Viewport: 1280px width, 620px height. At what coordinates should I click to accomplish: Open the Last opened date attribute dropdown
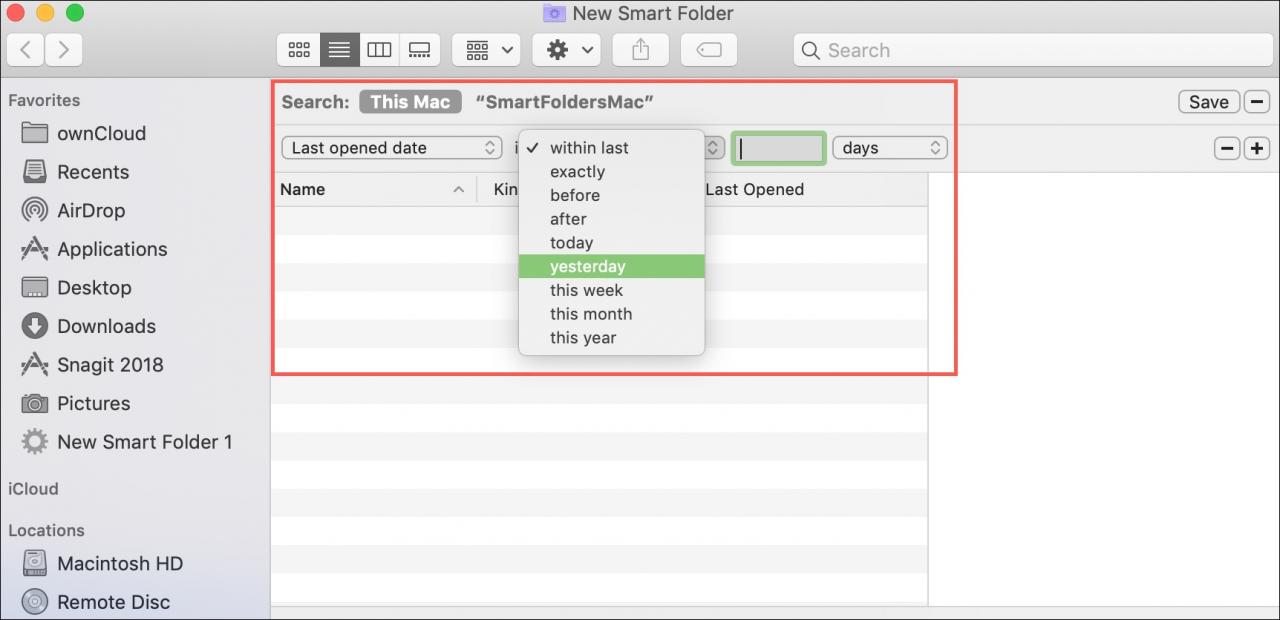tap(392, 148)
